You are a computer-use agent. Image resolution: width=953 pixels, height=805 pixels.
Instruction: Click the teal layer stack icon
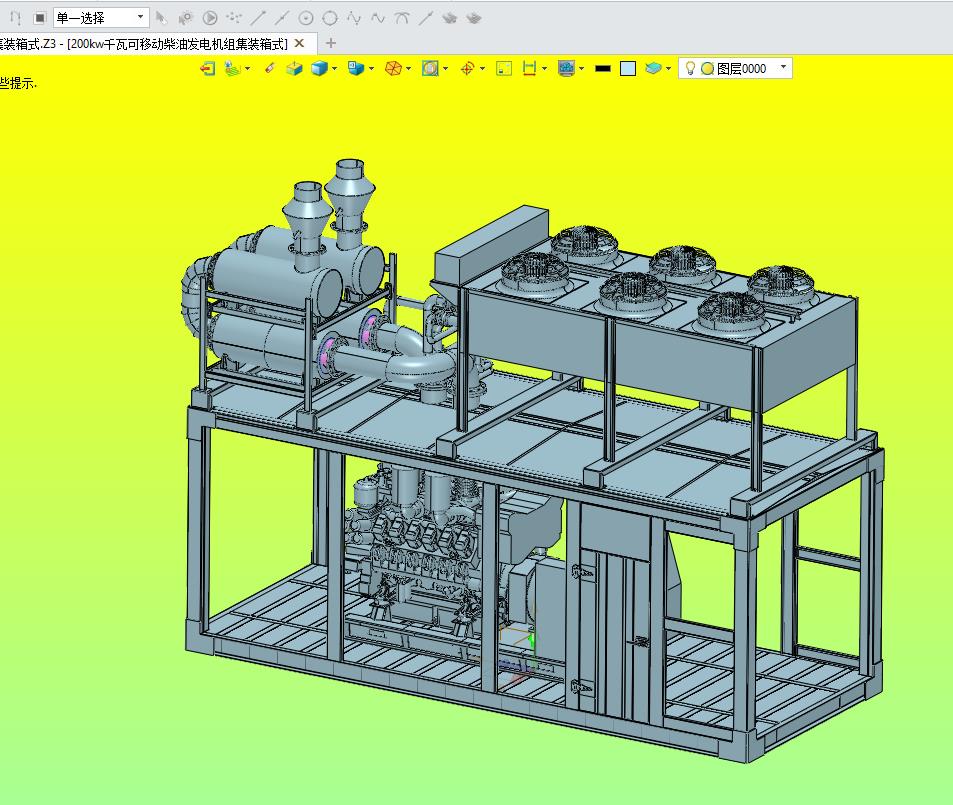tap(653, 69)
